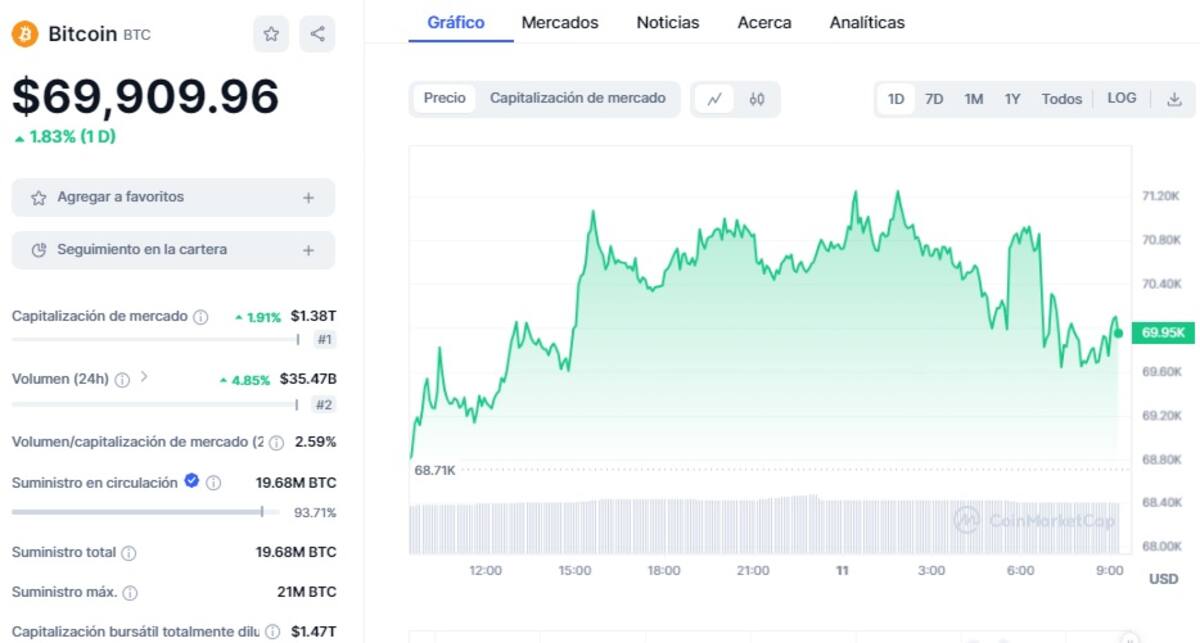Select the 1Y time range
1200x643 pixels.
click(x=1012, y=99)
